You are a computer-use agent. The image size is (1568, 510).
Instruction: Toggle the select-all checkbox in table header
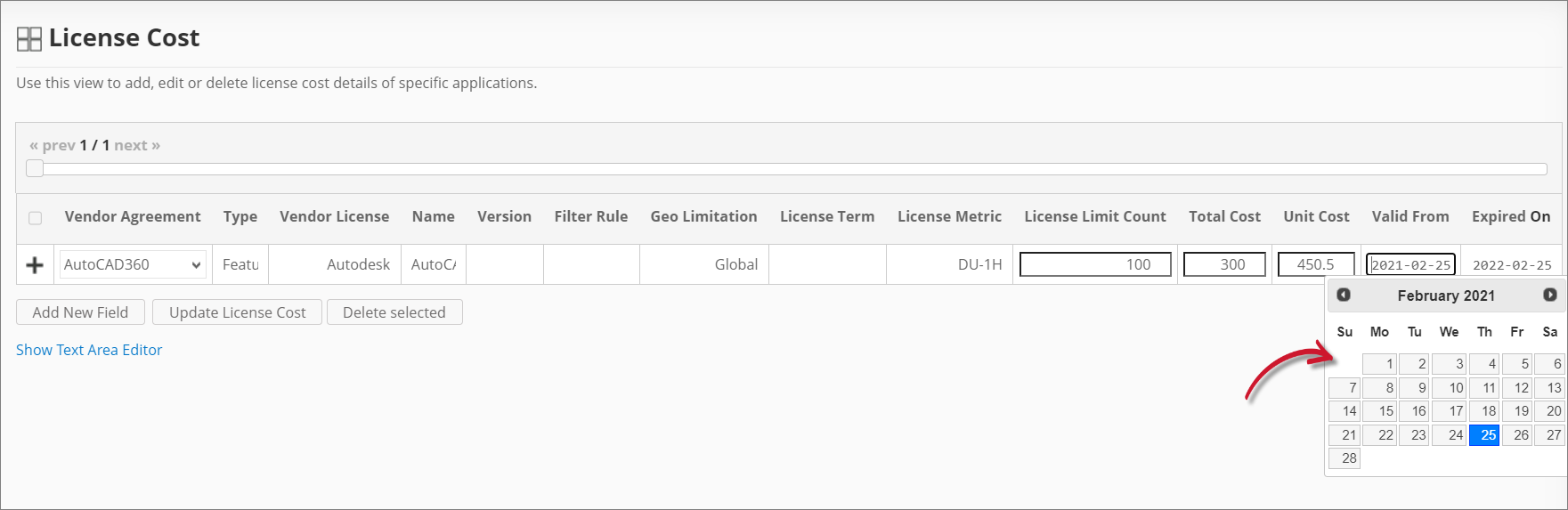point(36,218)
